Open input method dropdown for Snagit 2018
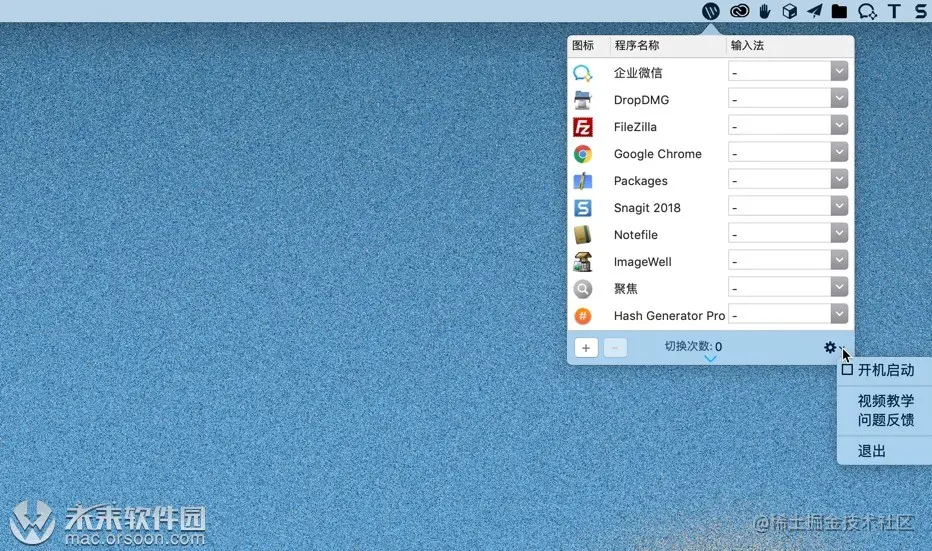 coord(839,206)
